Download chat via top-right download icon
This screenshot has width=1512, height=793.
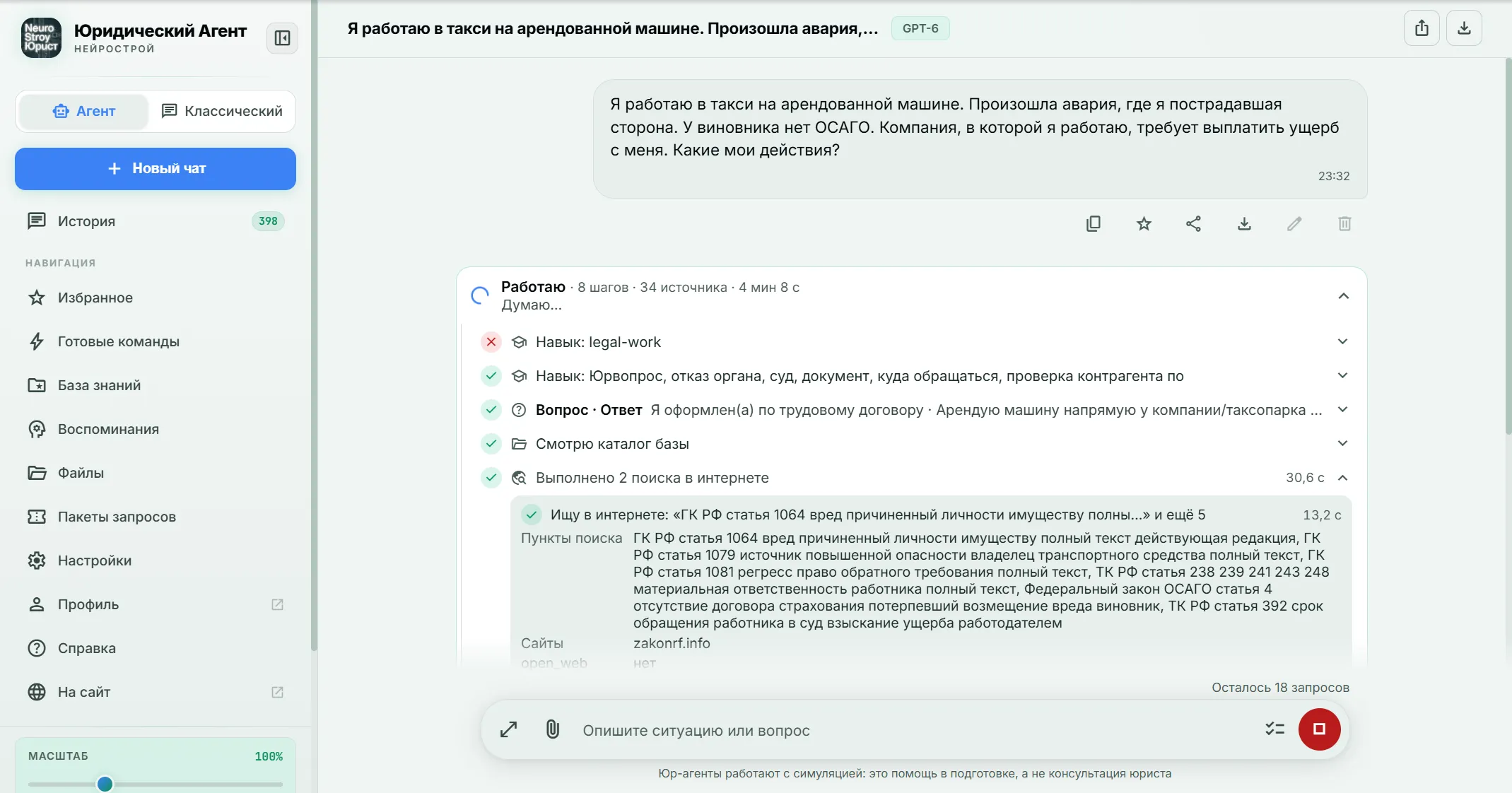click(1464, 28)
